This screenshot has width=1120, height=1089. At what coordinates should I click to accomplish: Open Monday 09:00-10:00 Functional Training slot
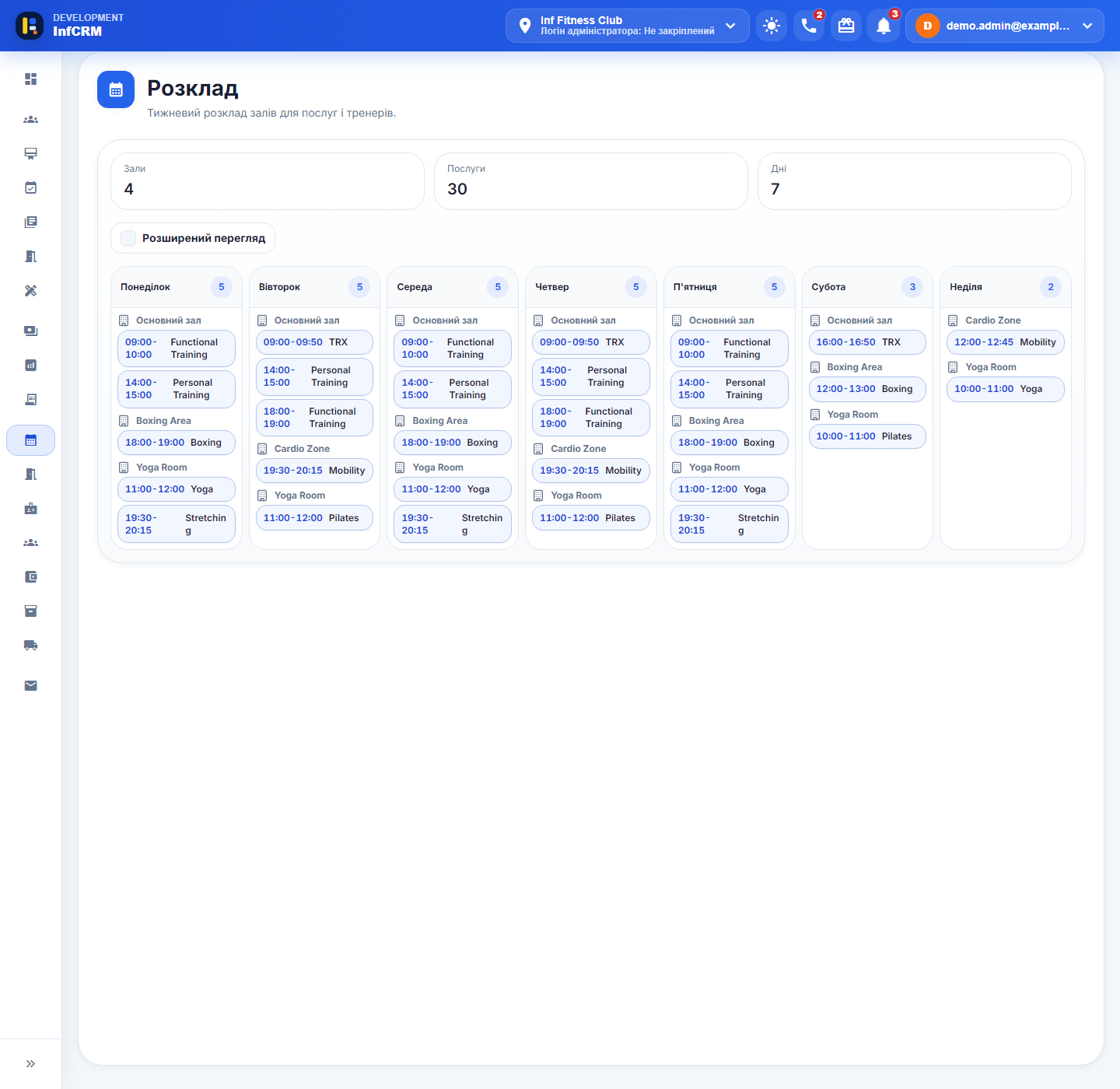(177, 348)
